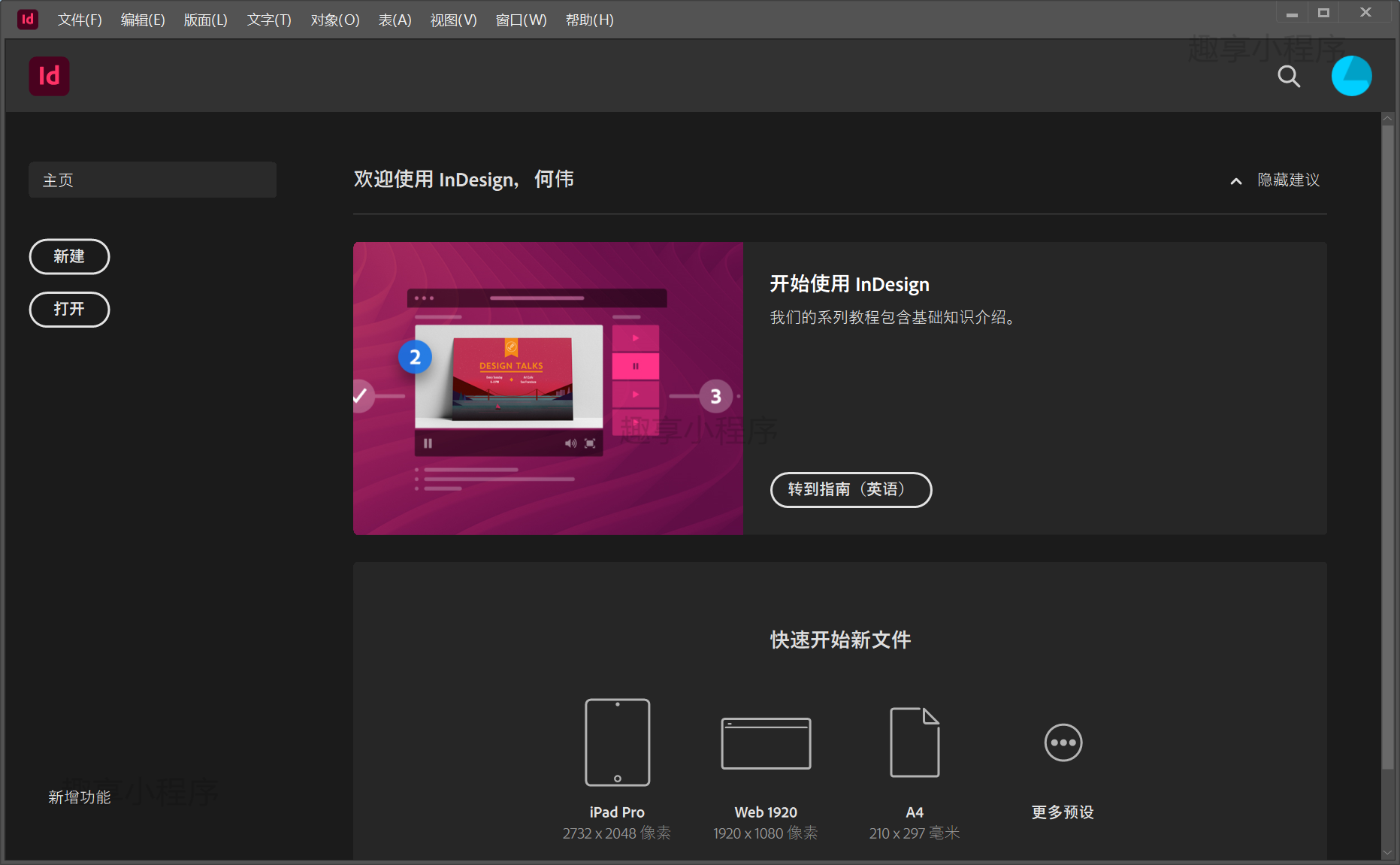Open the 文字(T) menu
This screenshot has height=865, width=1400.
269,20
